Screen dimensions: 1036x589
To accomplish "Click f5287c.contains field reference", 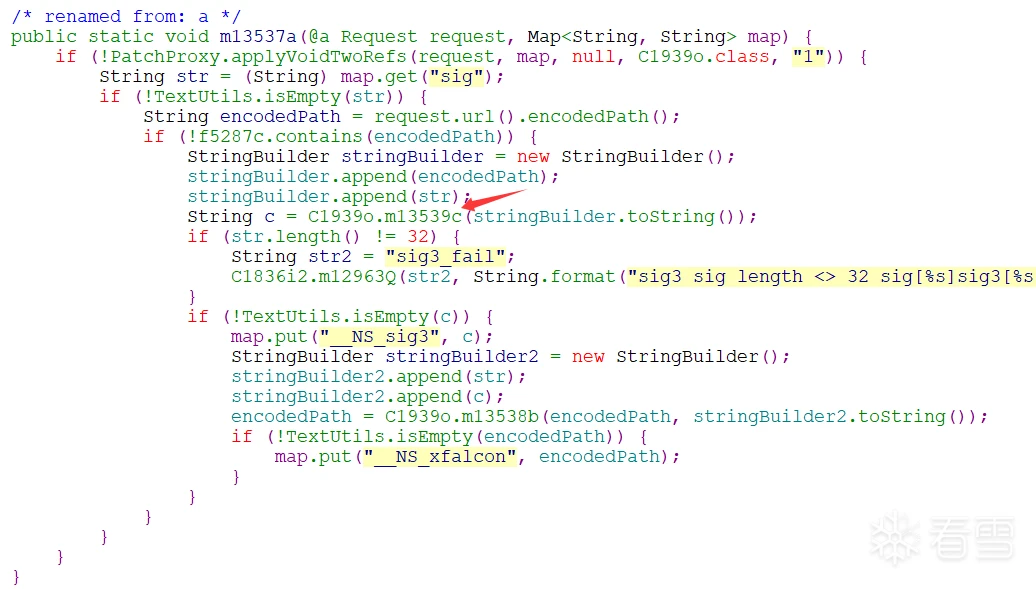I will coord(279,137).
